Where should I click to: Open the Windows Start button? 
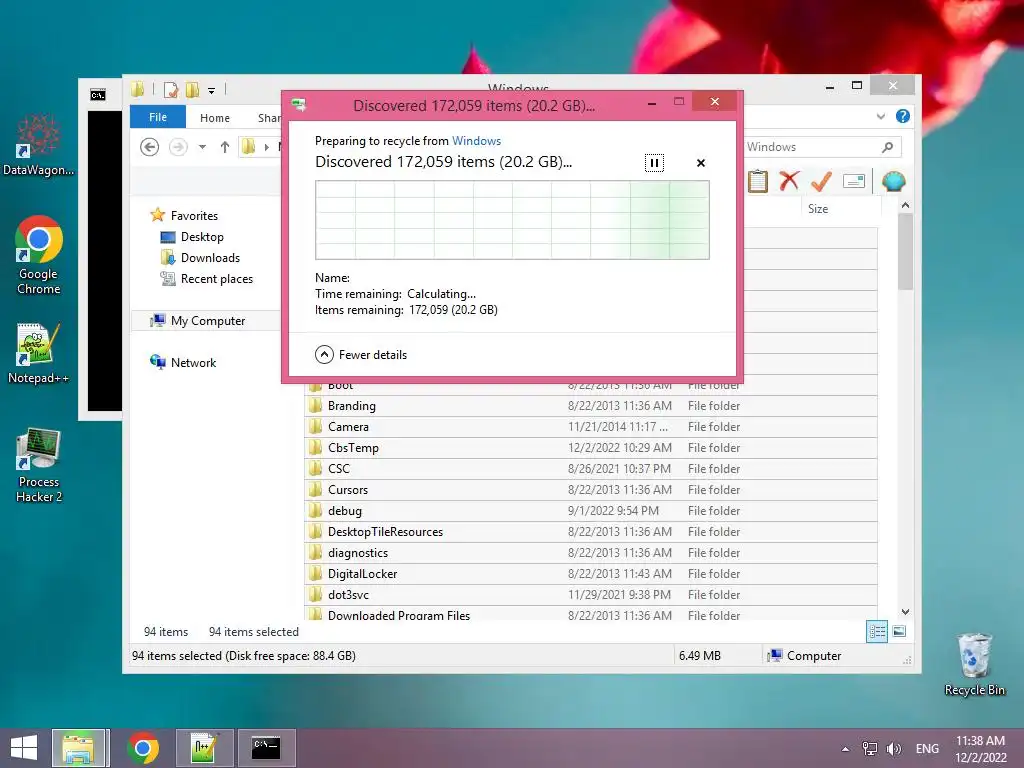tap(24, 748)
